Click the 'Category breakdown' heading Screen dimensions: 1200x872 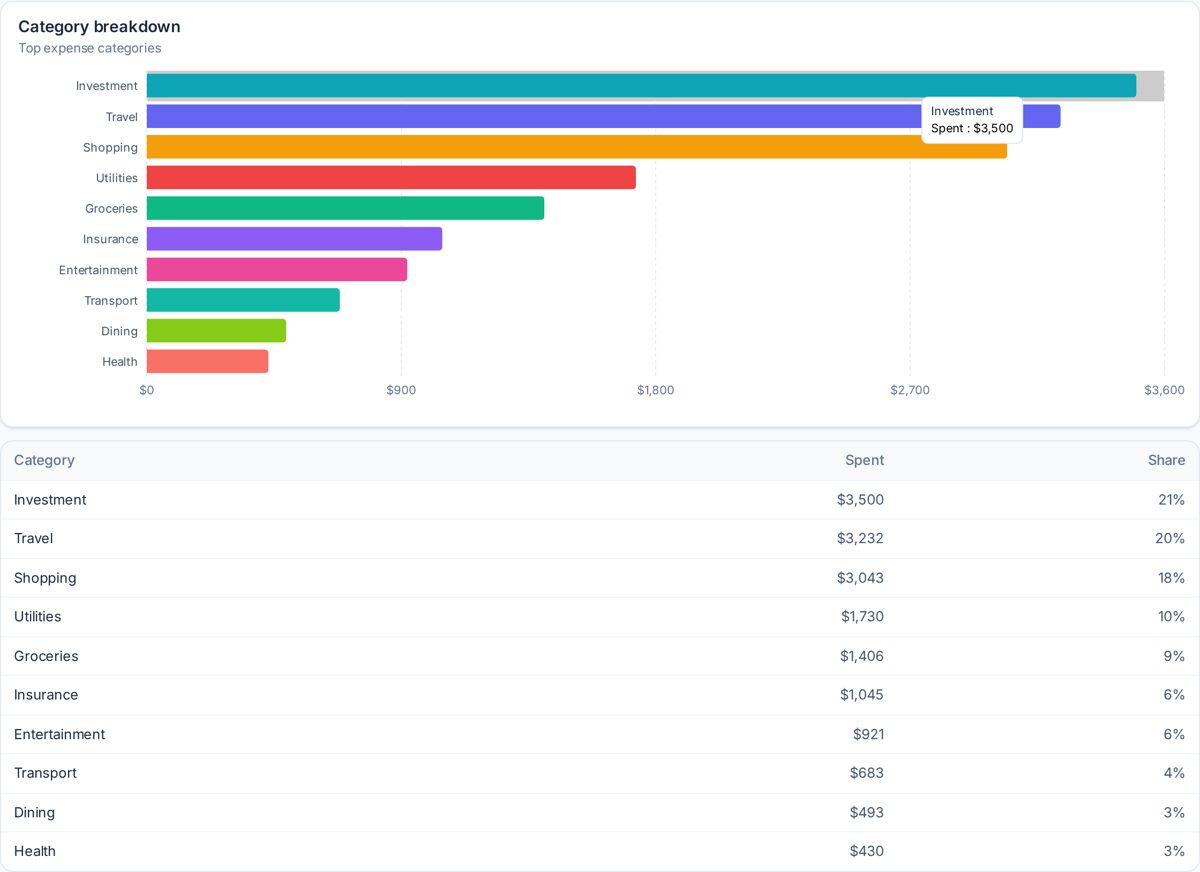pyautogui.click(x=99, y=27)
